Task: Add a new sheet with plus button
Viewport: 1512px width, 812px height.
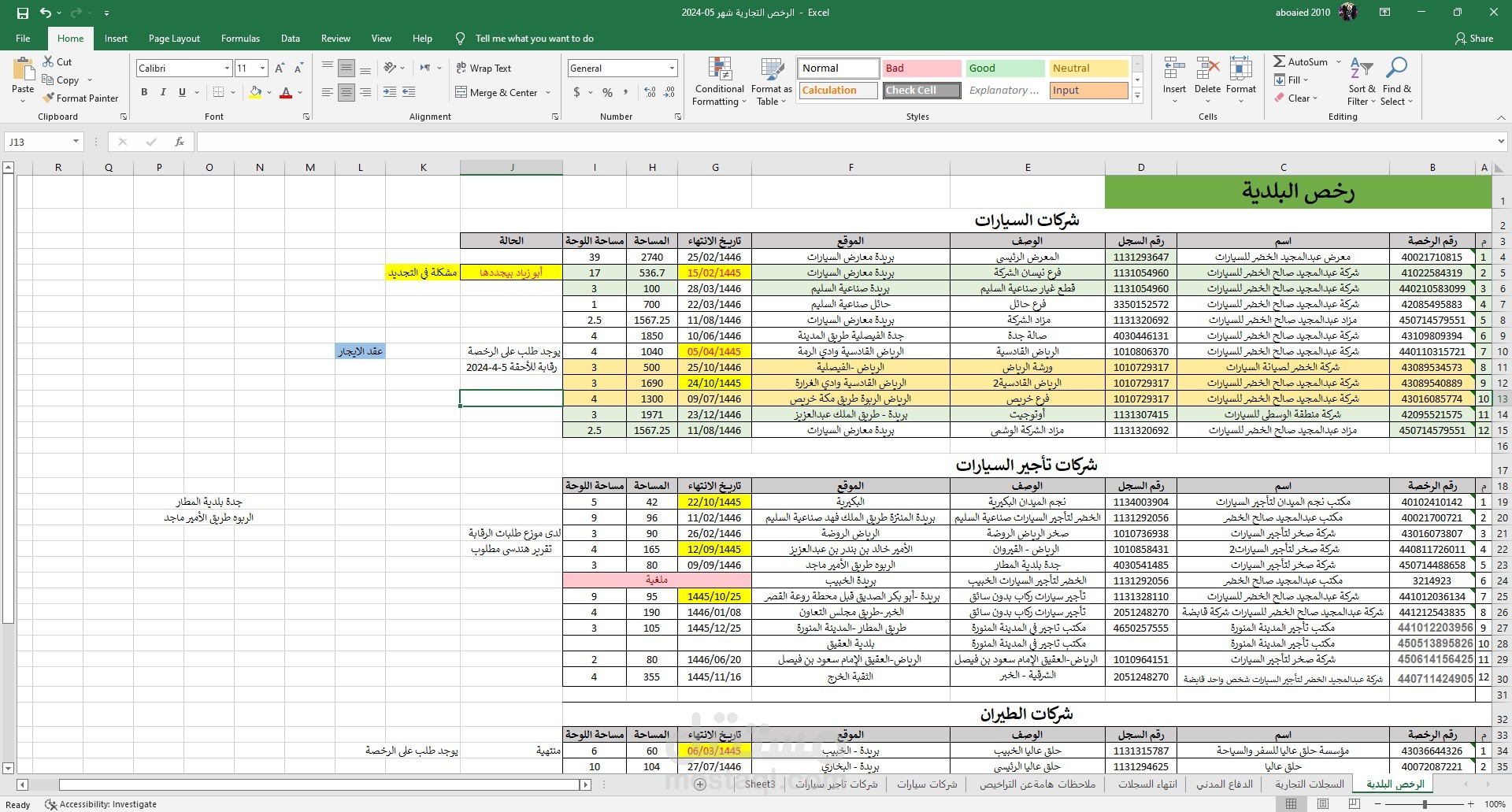Action: coord(700,784)
